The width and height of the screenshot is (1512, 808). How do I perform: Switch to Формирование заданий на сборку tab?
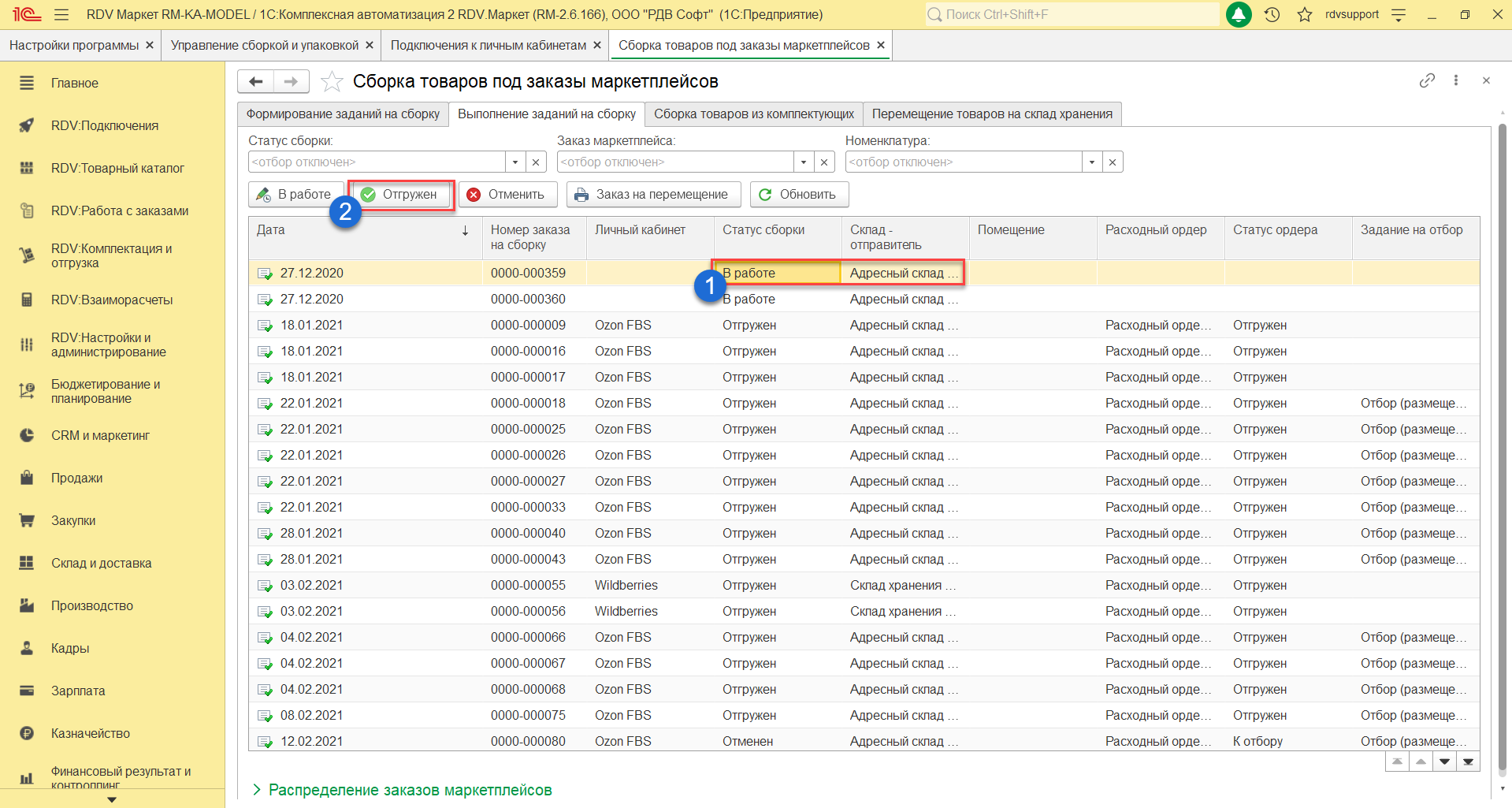coord(343,114)
